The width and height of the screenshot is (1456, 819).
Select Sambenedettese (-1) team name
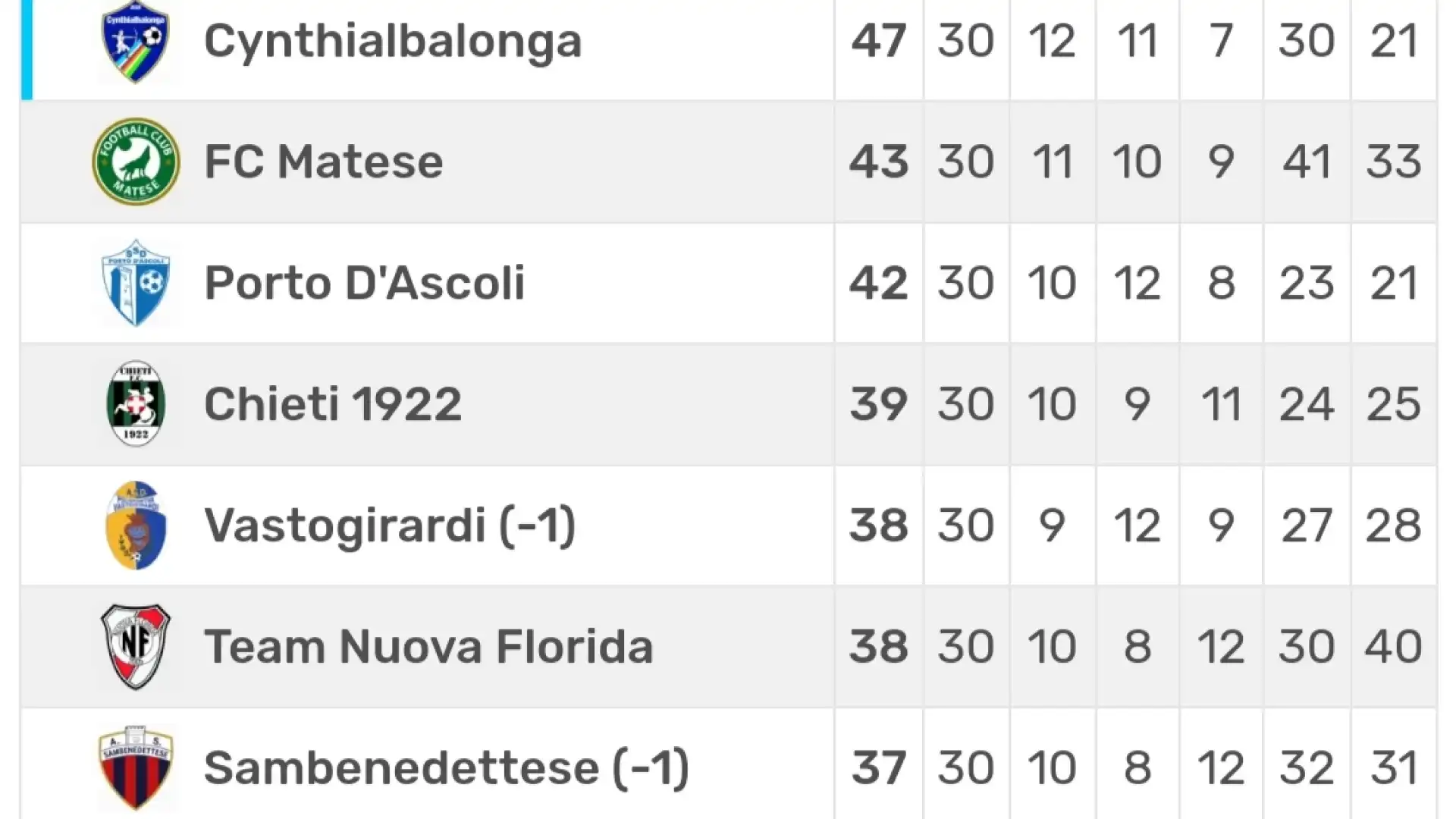click(447, 767)
